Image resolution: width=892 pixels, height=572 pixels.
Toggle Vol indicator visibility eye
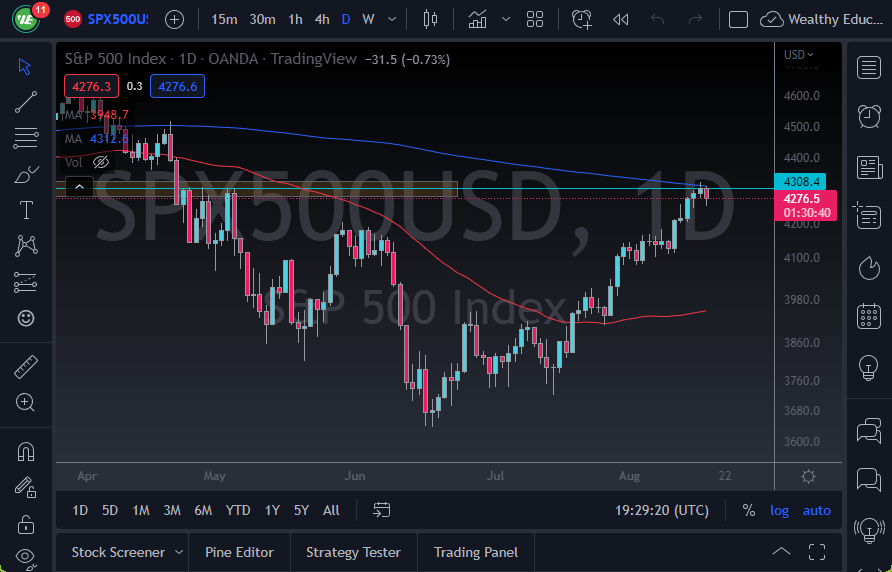pyautogui.click(x=100, y=162)
